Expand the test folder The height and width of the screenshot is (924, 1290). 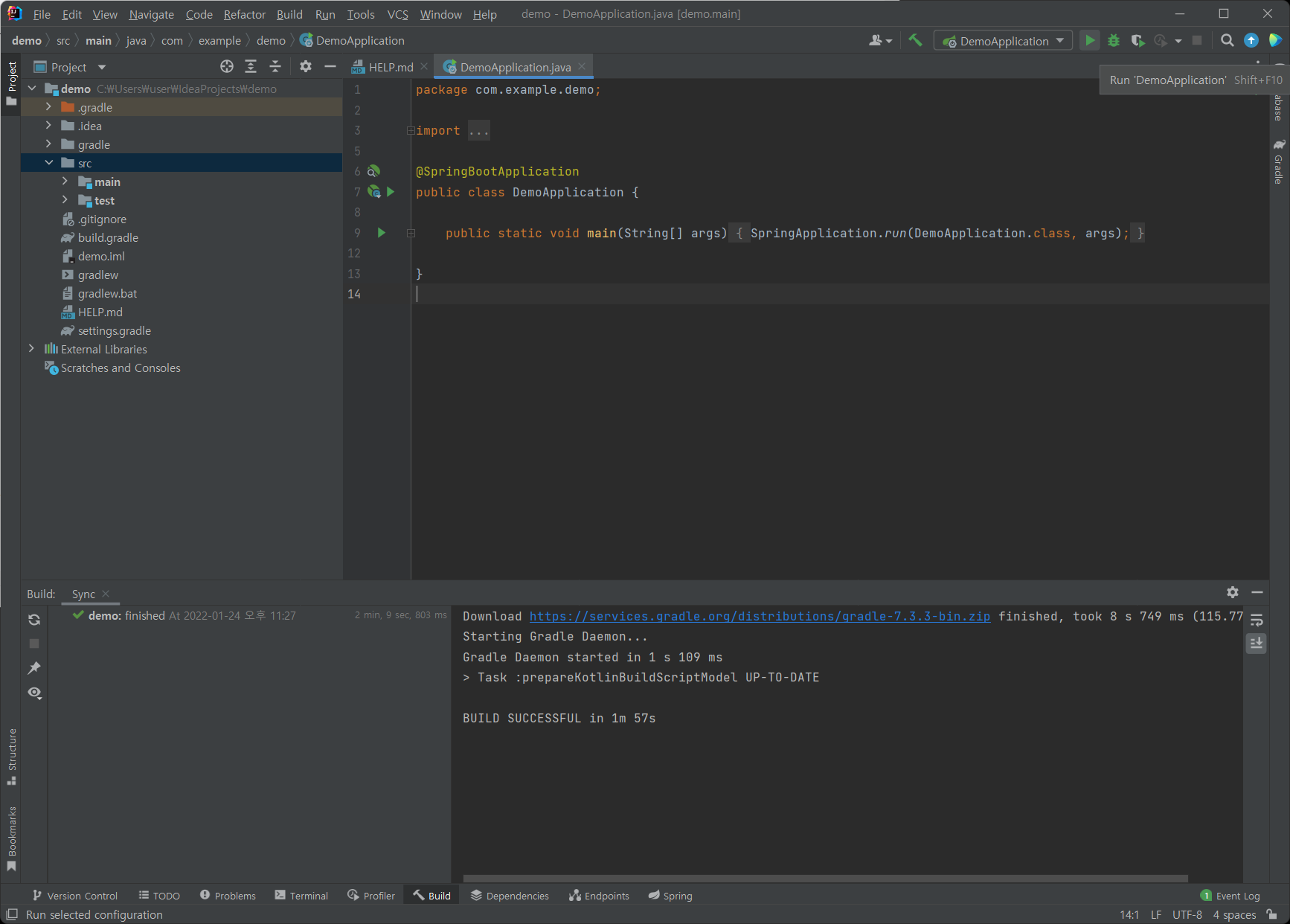click(x=65, y=200)
